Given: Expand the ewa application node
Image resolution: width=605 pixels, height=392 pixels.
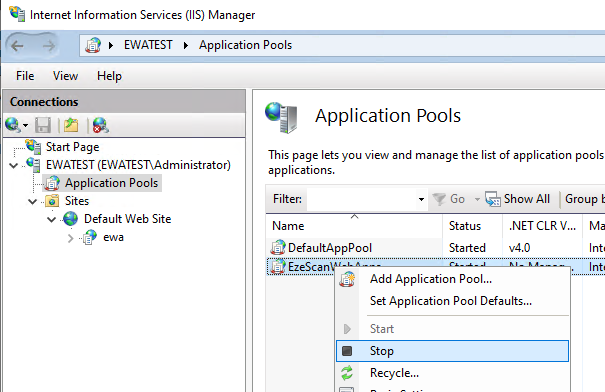Looking at the screenshot, I should pyautogui.click(x=70, y=238).
